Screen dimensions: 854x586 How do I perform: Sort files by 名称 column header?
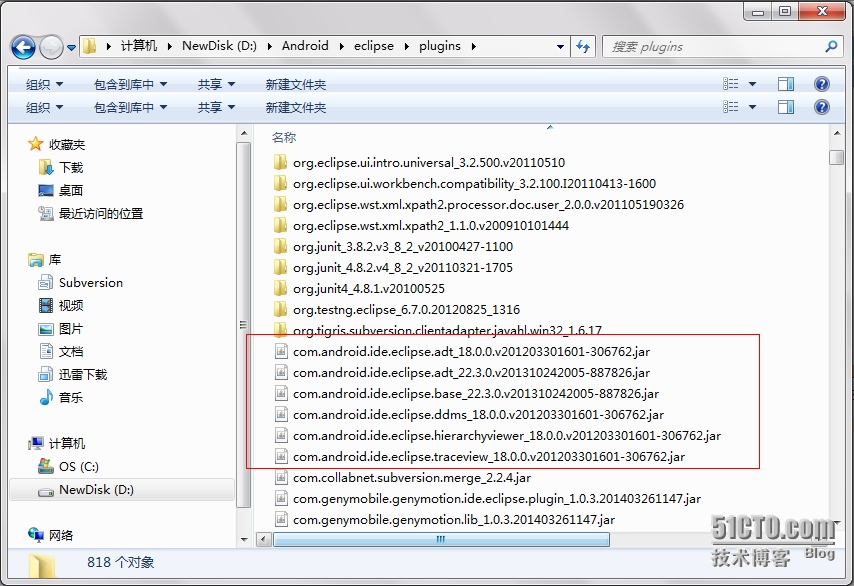click(x=284, y=137)
